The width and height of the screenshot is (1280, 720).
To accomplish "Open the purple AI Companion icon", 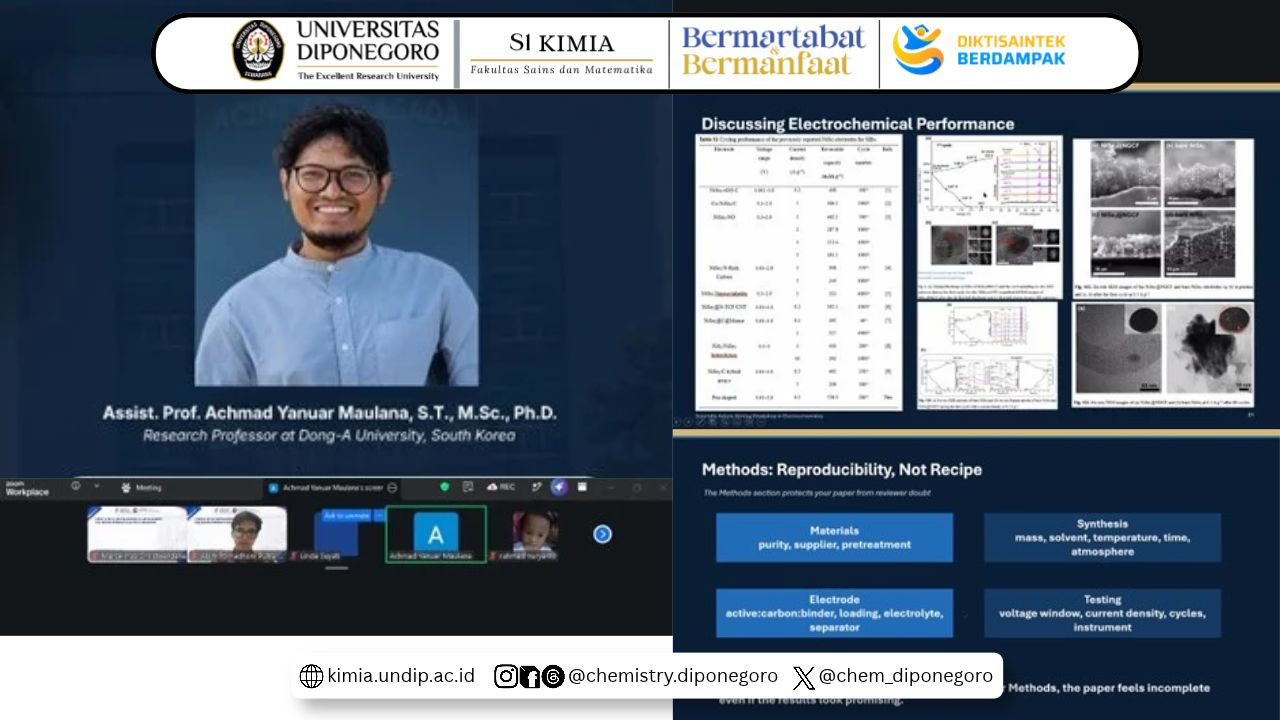I will (x=559, y=487).
